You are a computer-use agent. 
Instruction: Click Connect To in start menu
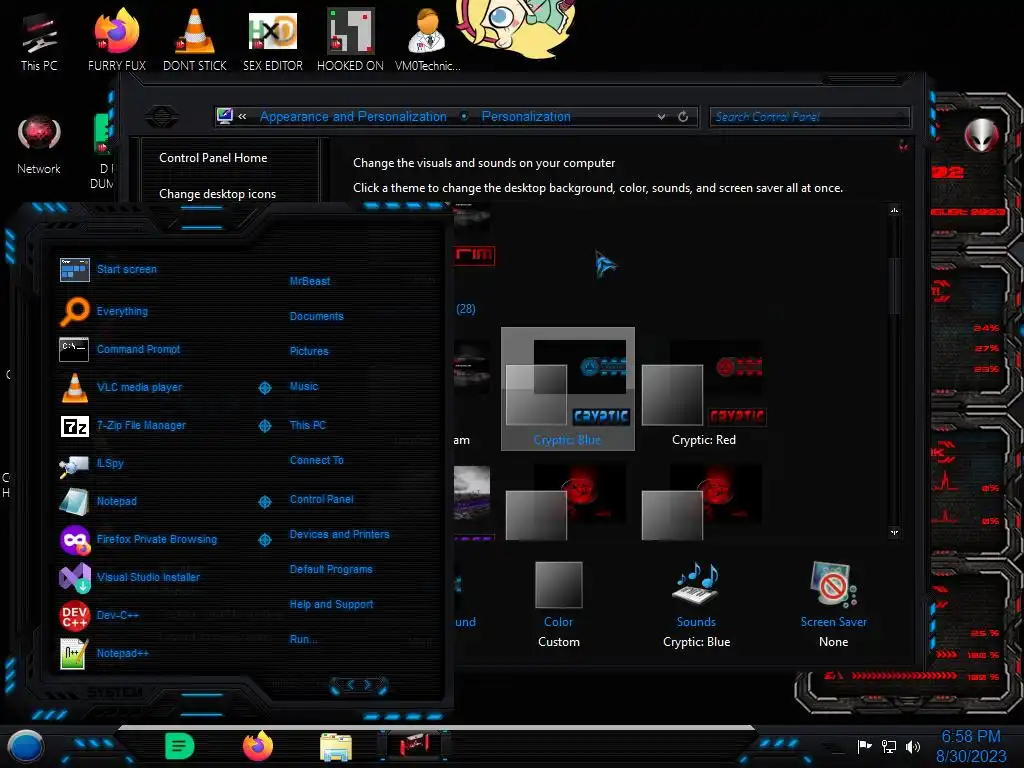317,460
